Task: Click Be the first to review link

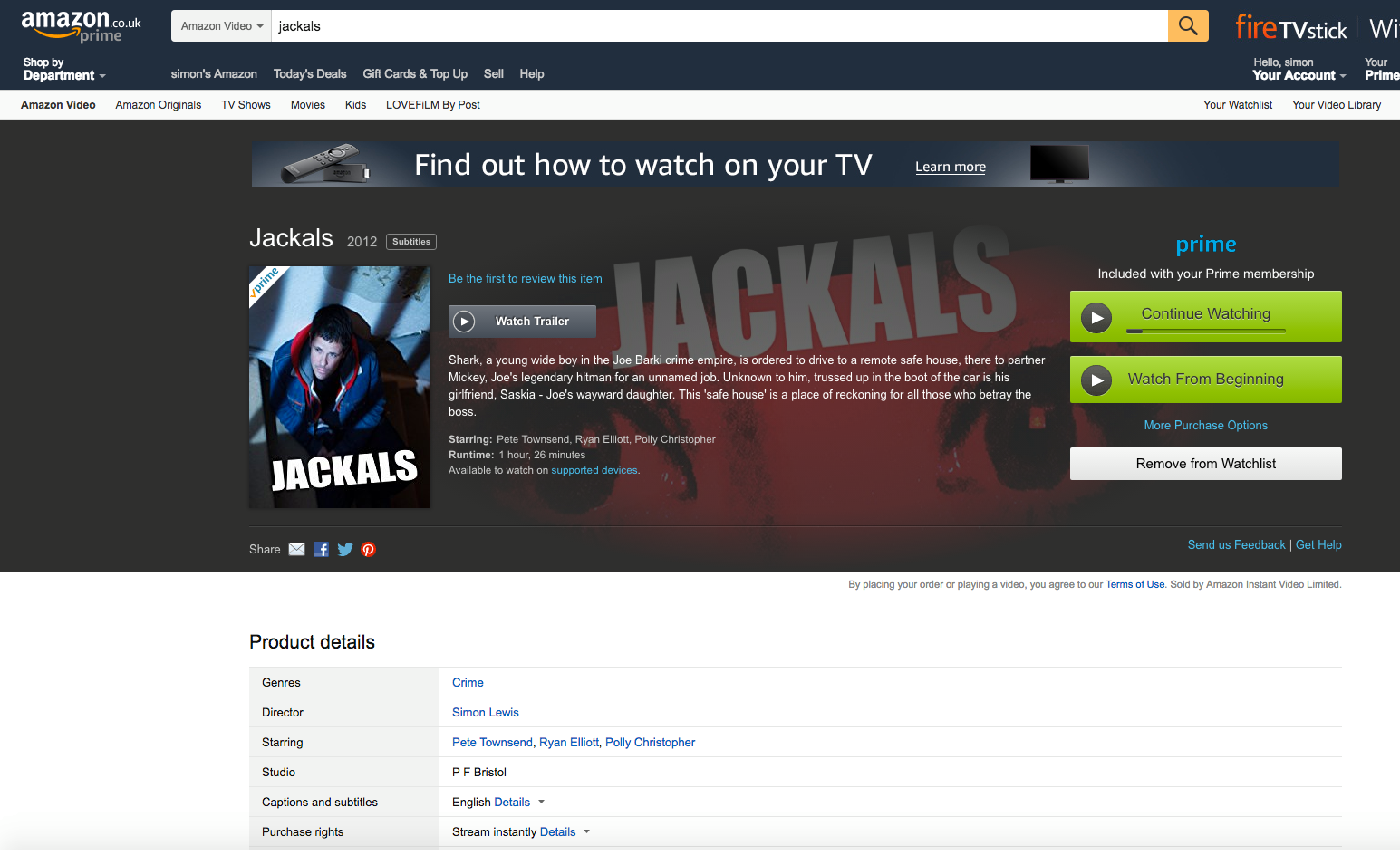Action: (x=526, y=279)
